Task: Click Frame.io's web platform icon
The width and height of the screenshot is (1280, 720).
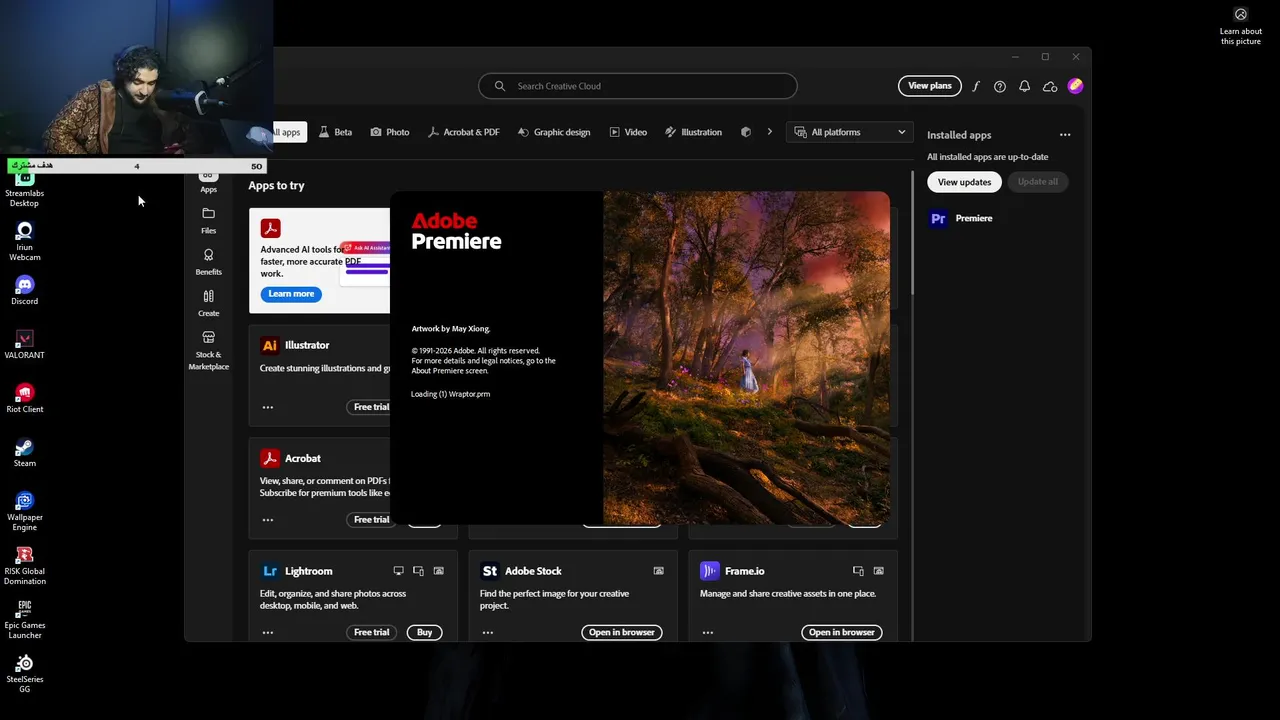Action: tap(878, 571)
